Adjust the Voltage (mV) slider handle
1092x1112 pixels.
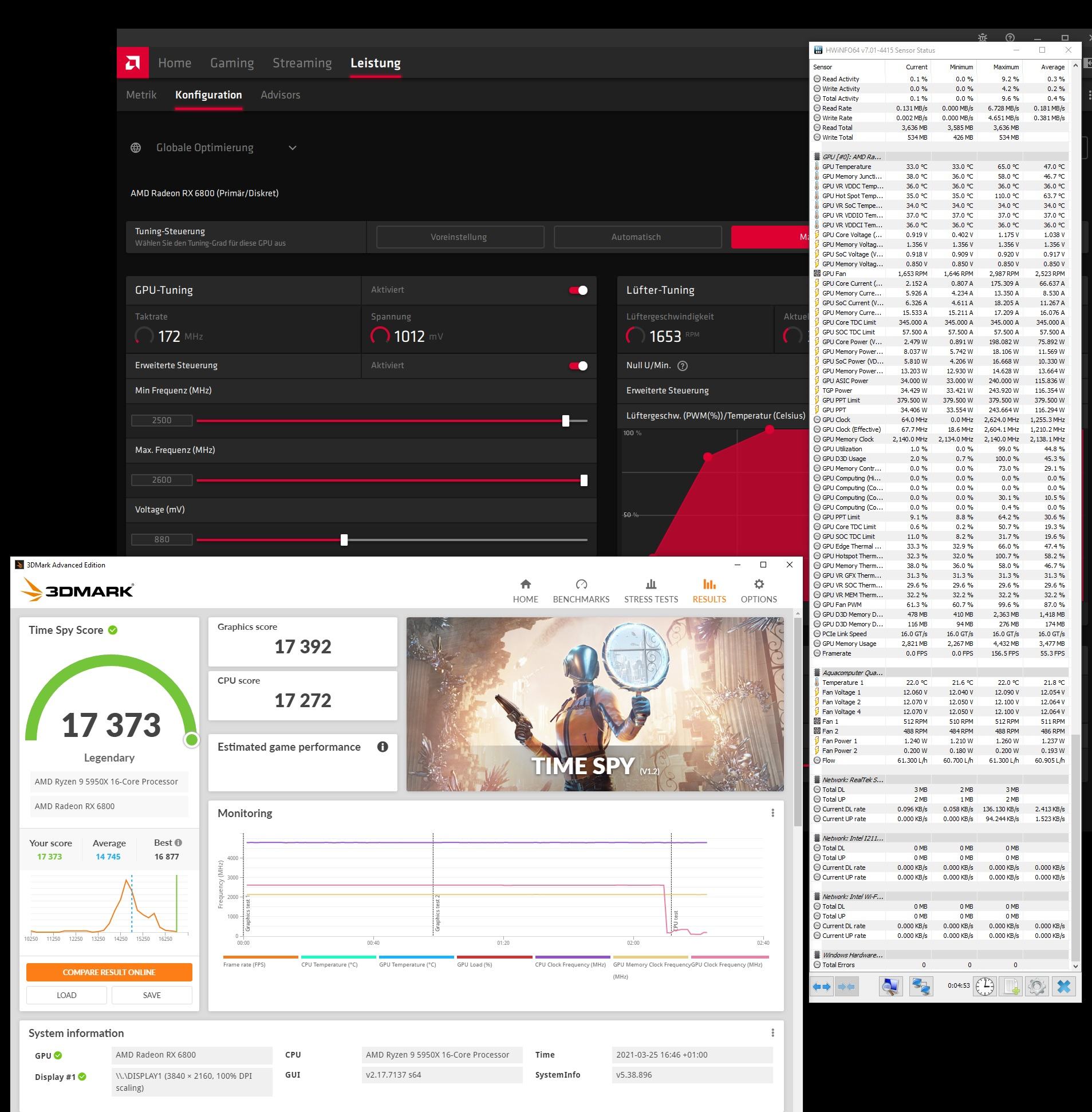(x=344, y=540)
